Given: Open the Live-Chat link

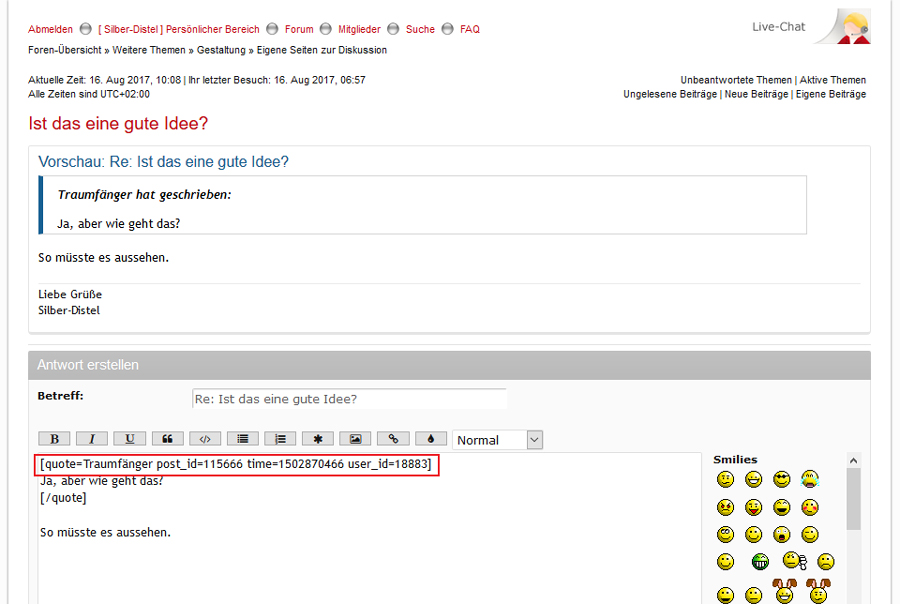Looking at the screenshot, I should pyautogui.click(x=778, y=27).
